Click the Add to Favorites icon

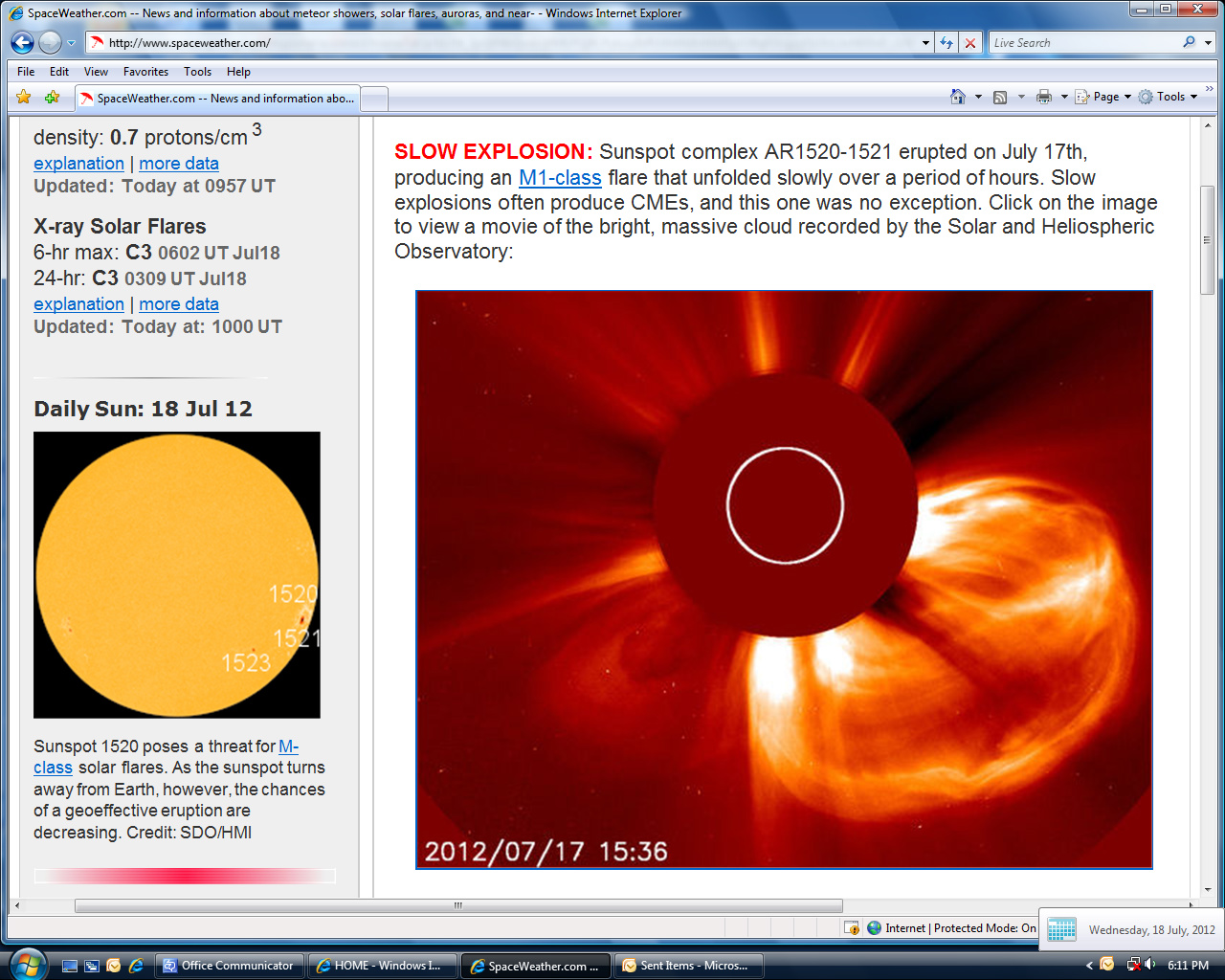coord(52,97)
